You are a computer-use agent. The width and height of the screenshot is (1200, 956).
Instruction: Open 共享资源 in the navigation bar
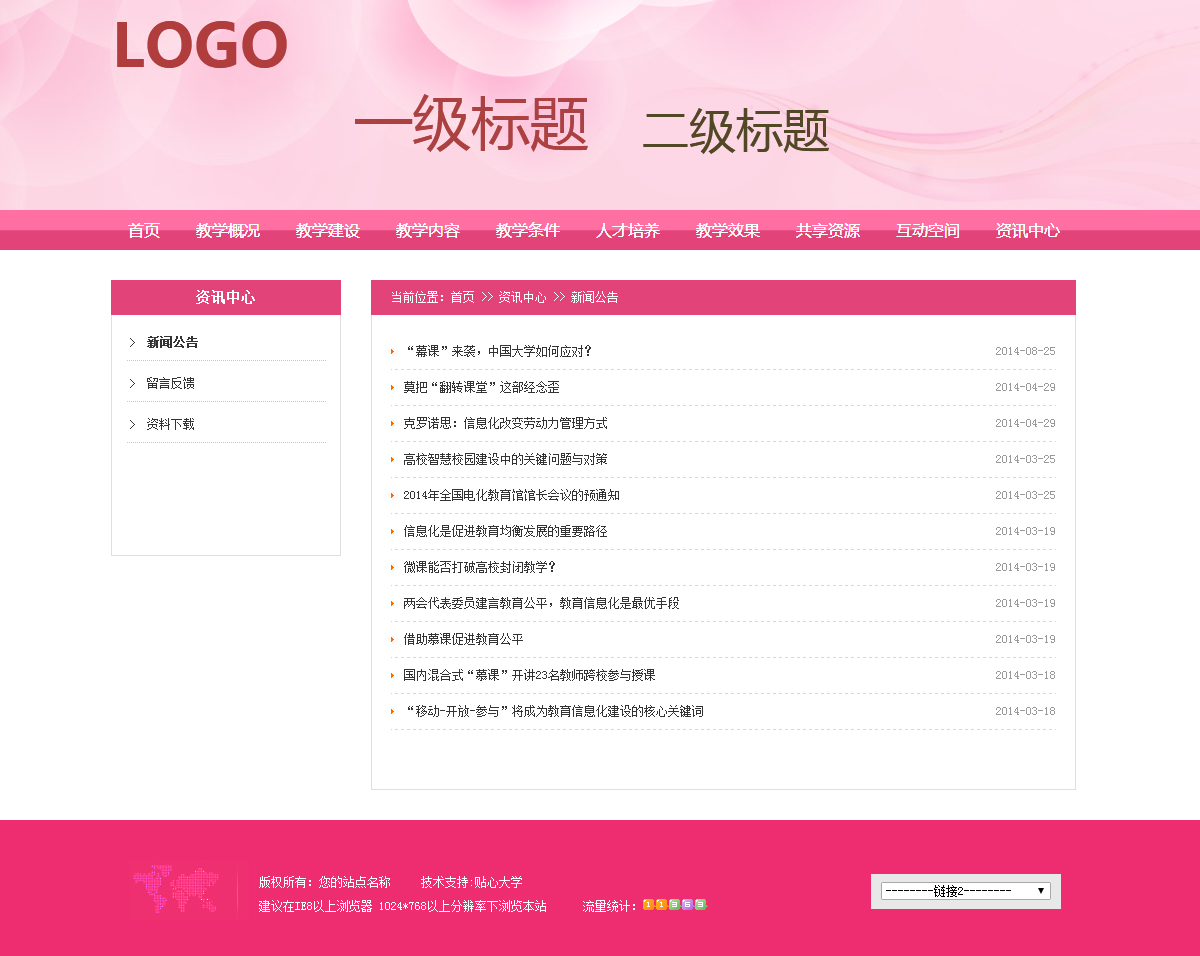click(828, 231)
